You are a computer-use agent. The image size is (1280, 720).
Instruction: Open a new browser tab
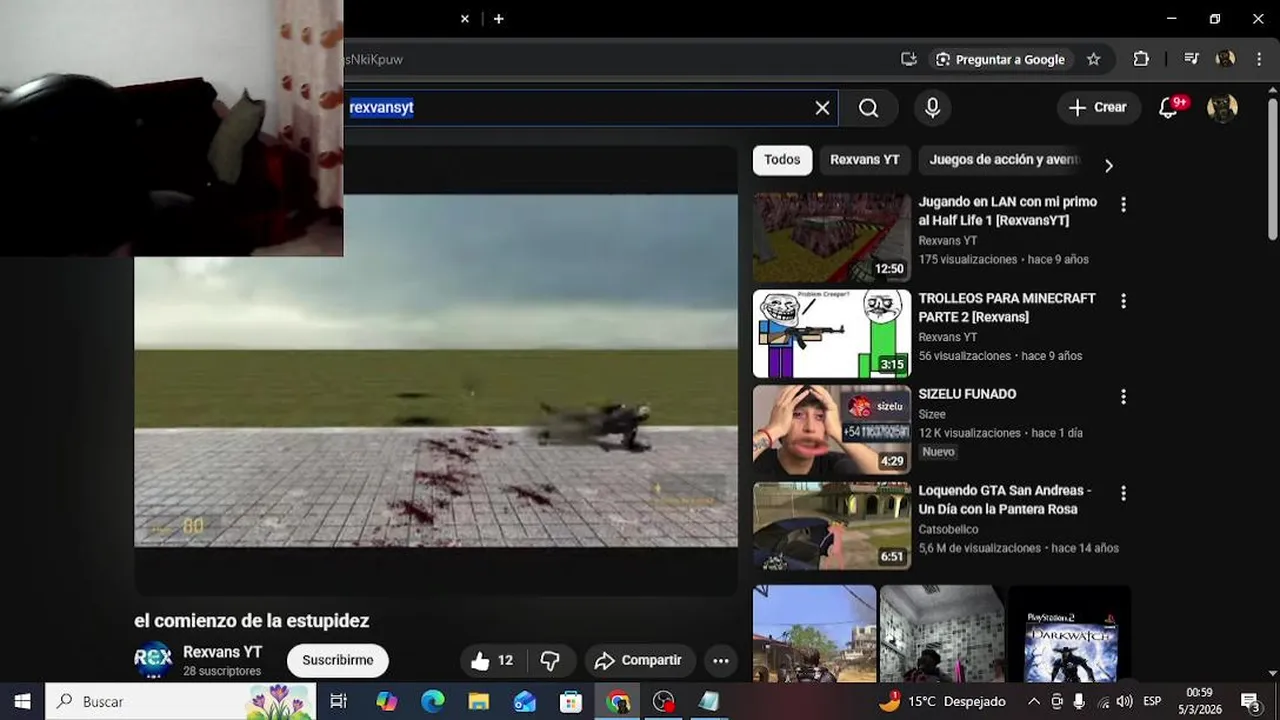pos(498,19)
